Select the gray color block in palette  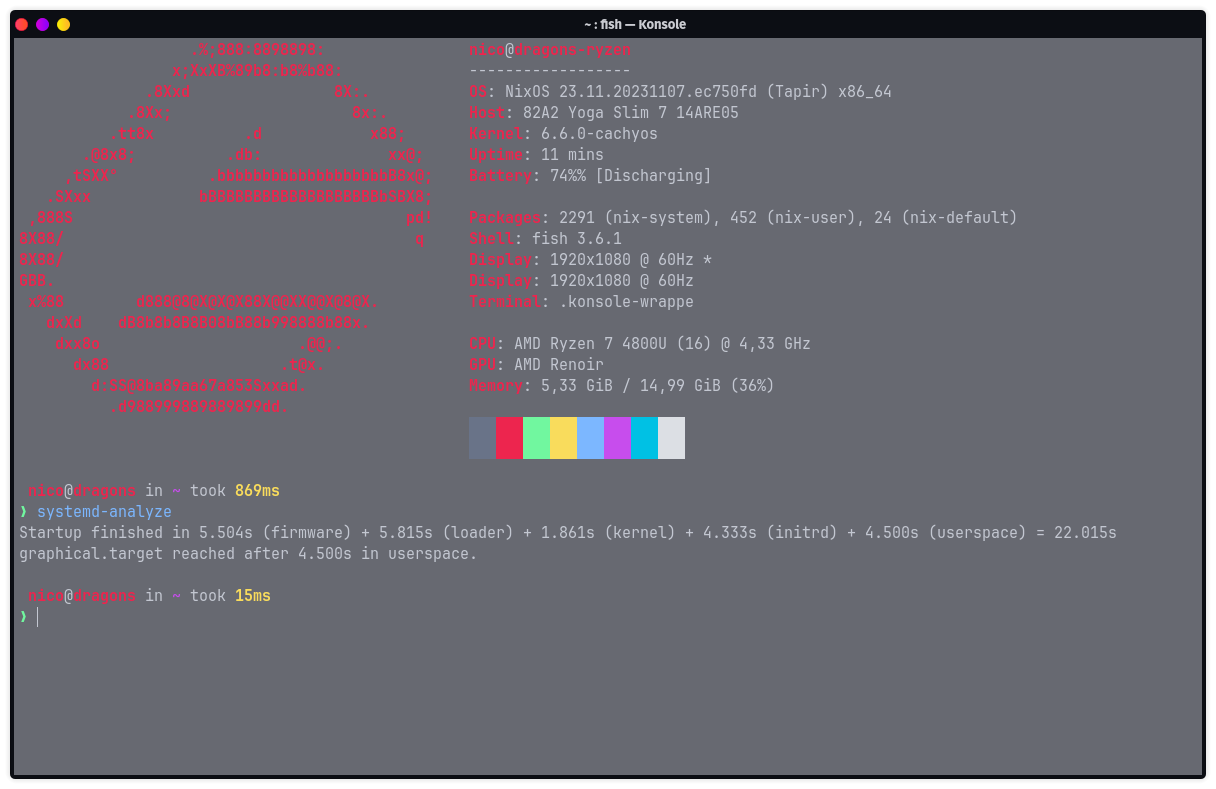(482, 438)
